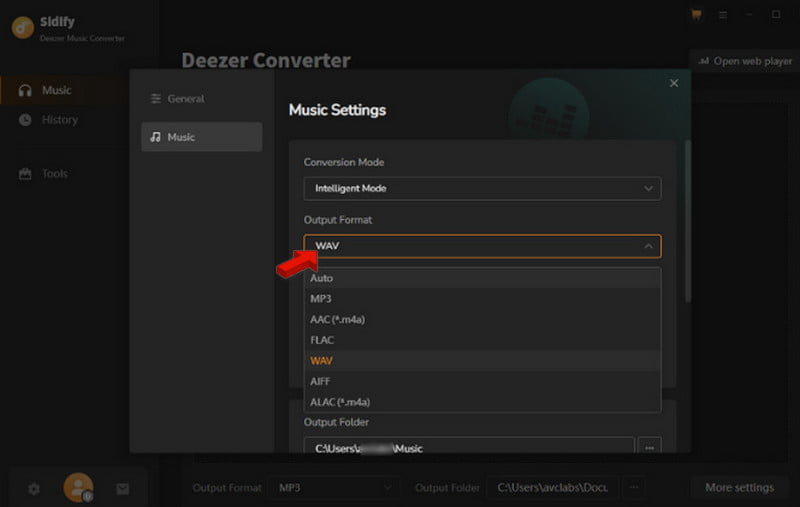Browse folder via bottom bar ellipsis button

coord(634,488)
